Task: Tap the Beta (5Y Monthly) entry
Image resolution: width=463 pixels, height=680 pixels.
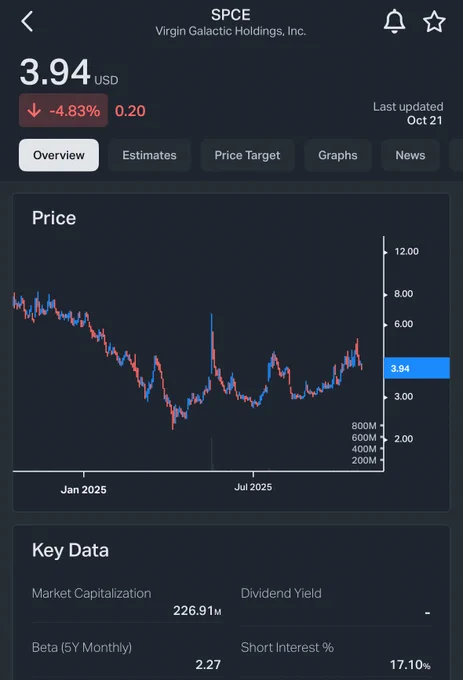Action: pos(127,656)
